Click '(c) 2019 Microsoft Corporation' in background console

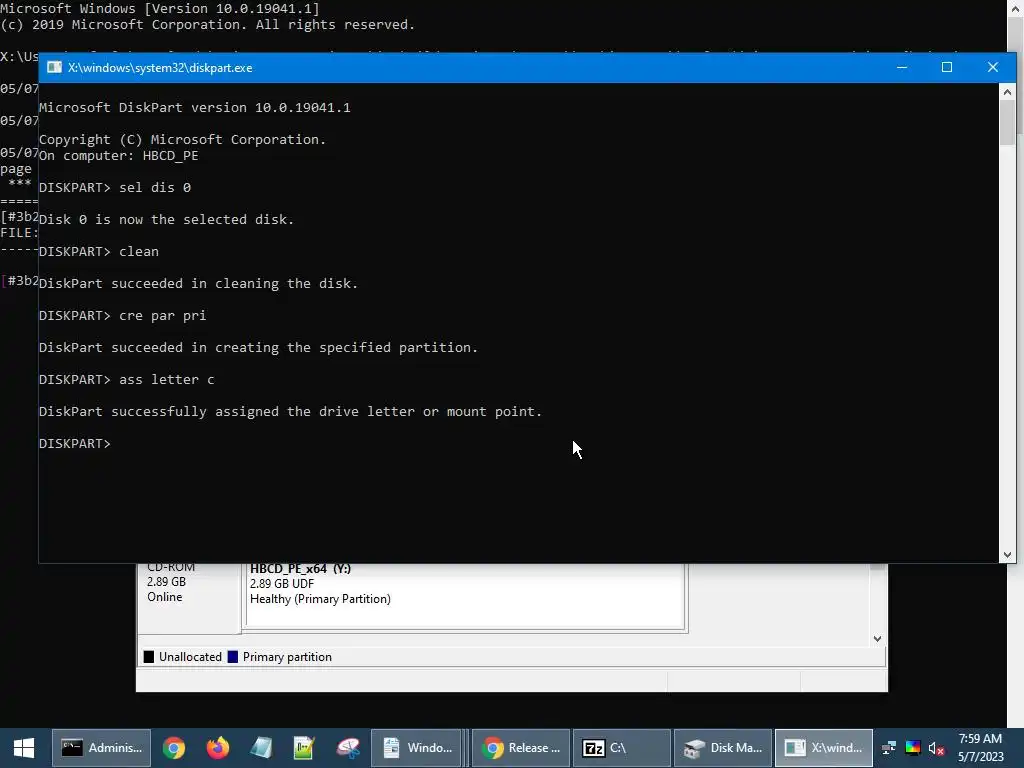pos(208,25)
